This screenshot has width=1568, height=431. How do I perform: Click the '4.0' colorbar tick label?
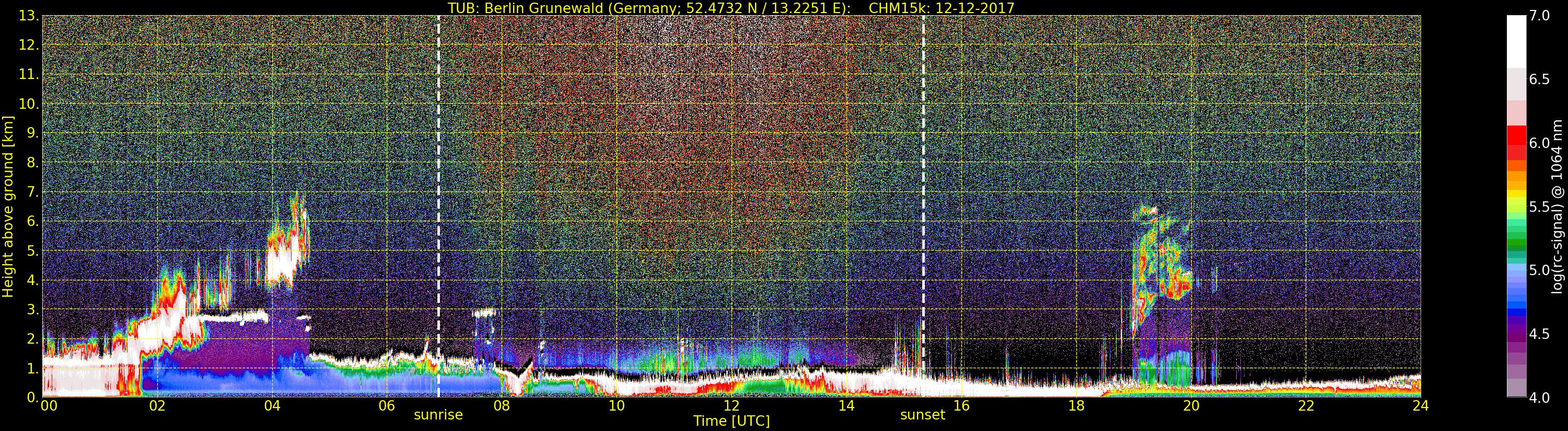1539,398
